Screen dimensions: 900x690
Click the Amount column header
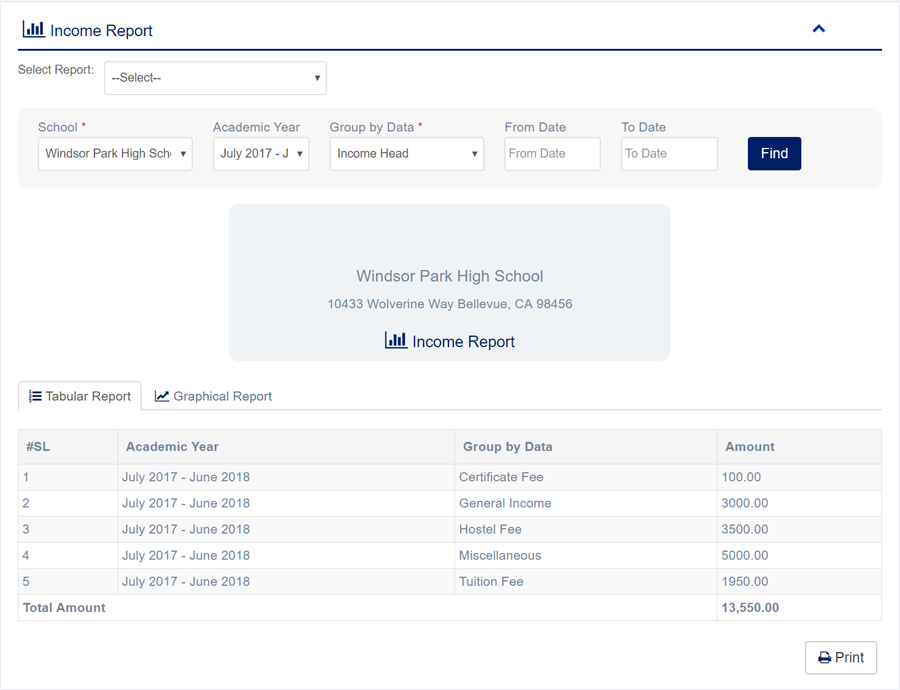(750, 447)
